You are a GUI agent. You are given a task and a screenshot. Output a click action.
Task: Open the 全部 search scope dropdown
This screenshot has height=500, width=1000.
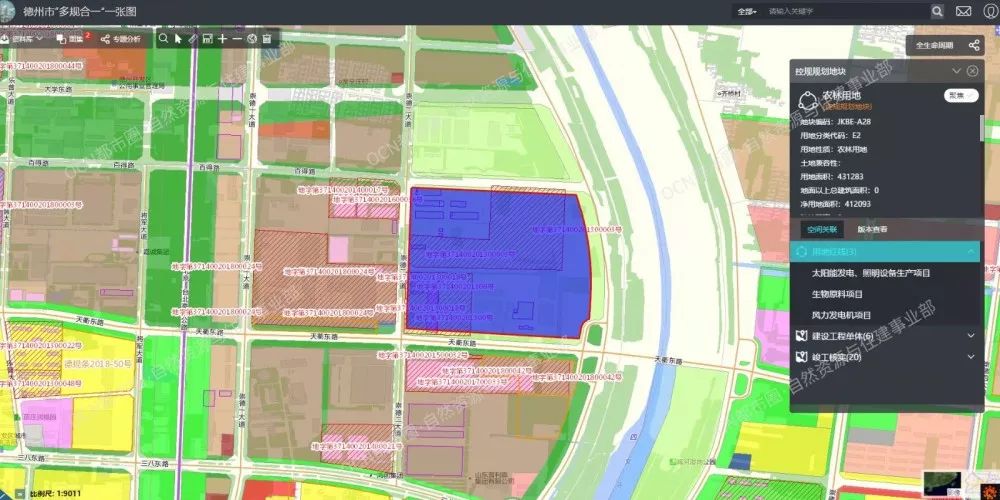[x=747, y=11]
